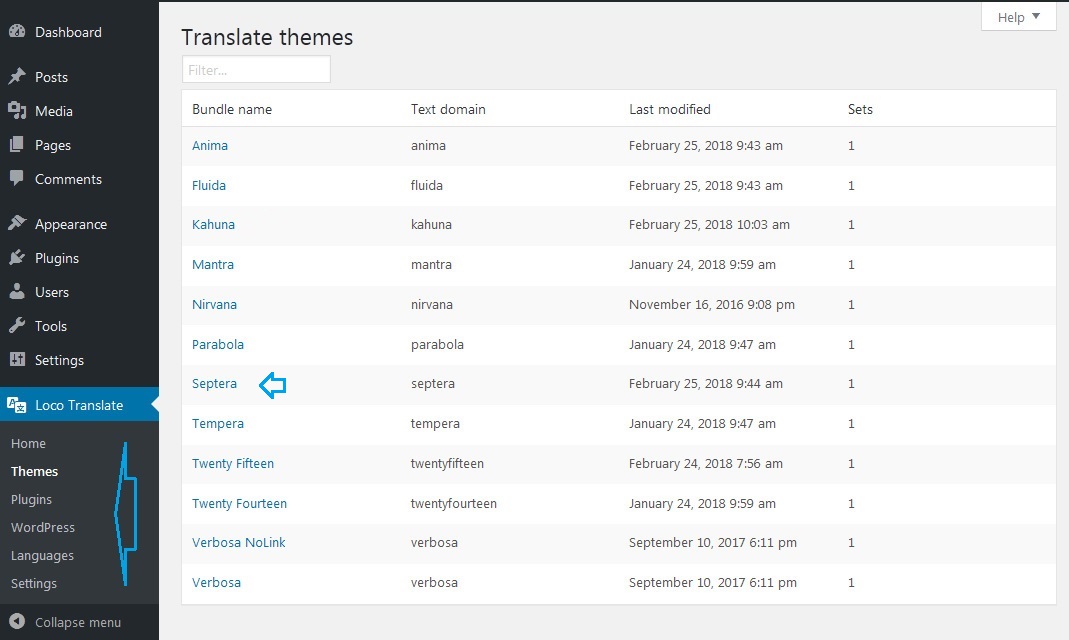1069x640 pixels.
Task: Click the 'twentyfifteen' text domain cell
Action: 447,463
